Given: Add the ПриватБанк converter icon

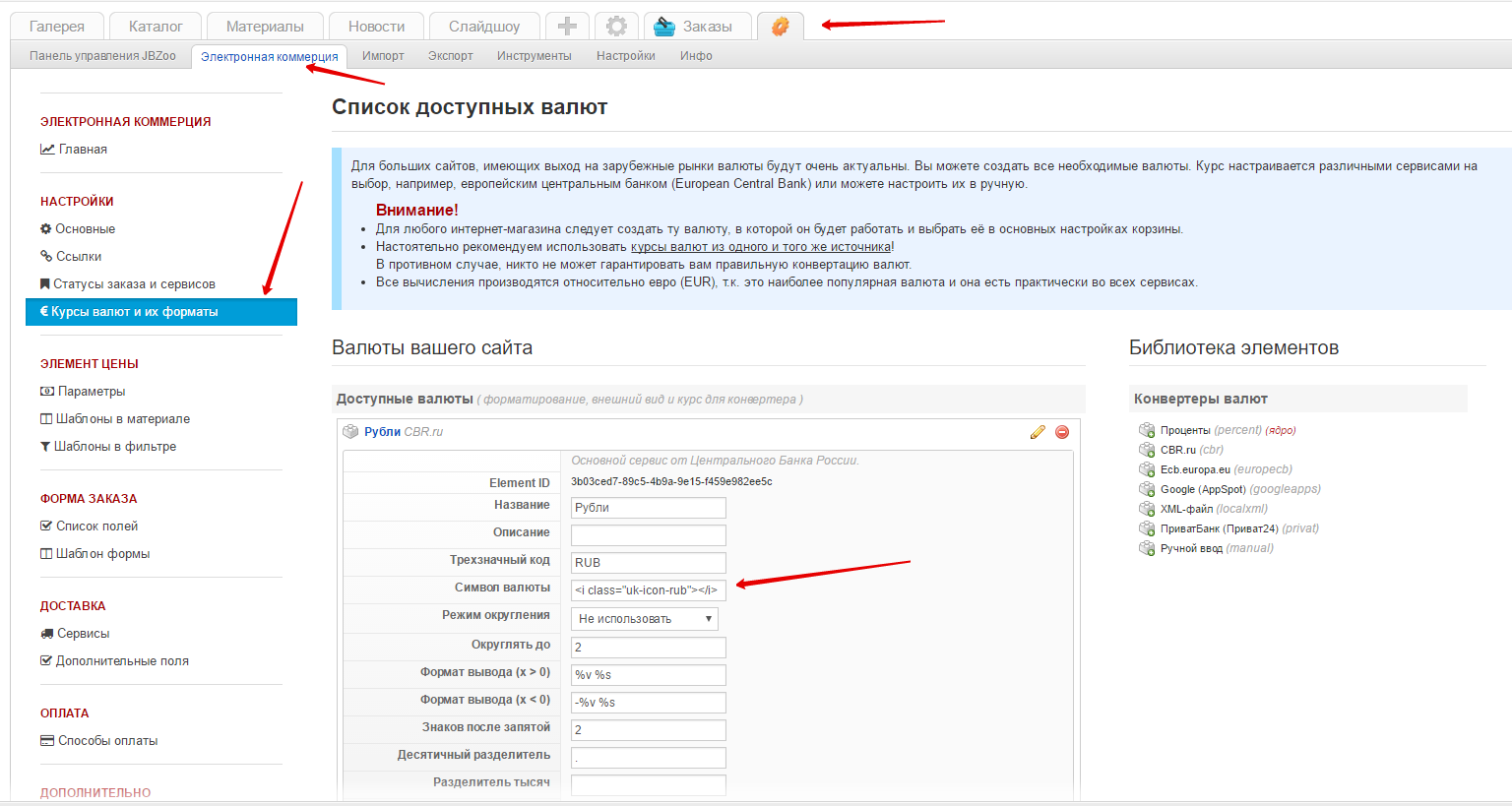Looking at the screenshot, I should click(1147, 528).
